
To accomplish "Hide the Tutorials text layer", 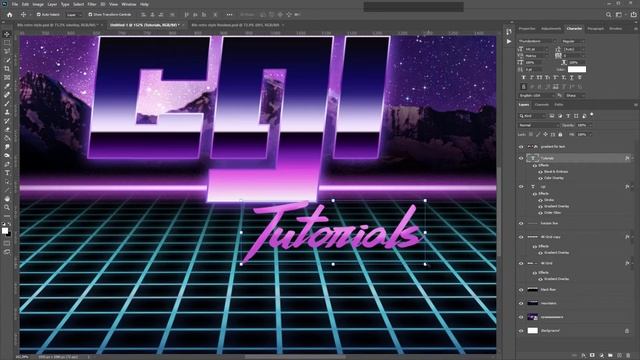I will tap(521, 158).
